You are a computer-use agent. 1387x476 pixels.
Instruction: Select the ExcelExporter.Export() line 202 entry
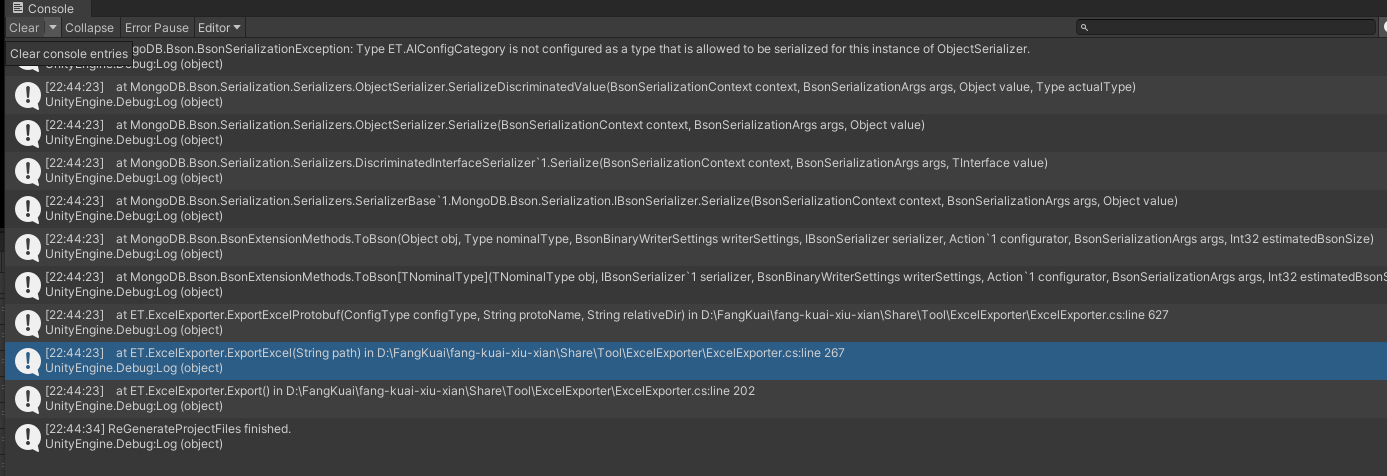[x=696, y=399]
